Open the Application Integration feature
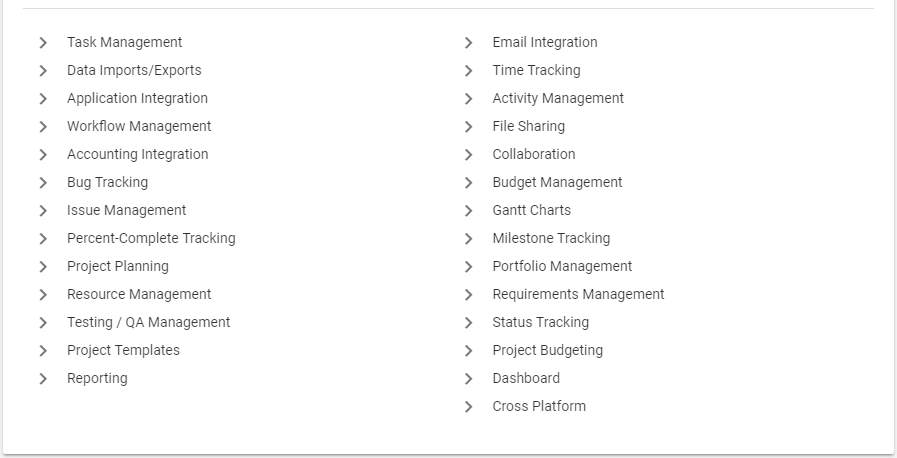This screenshot has width=897, height=458. (x=137, y=98)
